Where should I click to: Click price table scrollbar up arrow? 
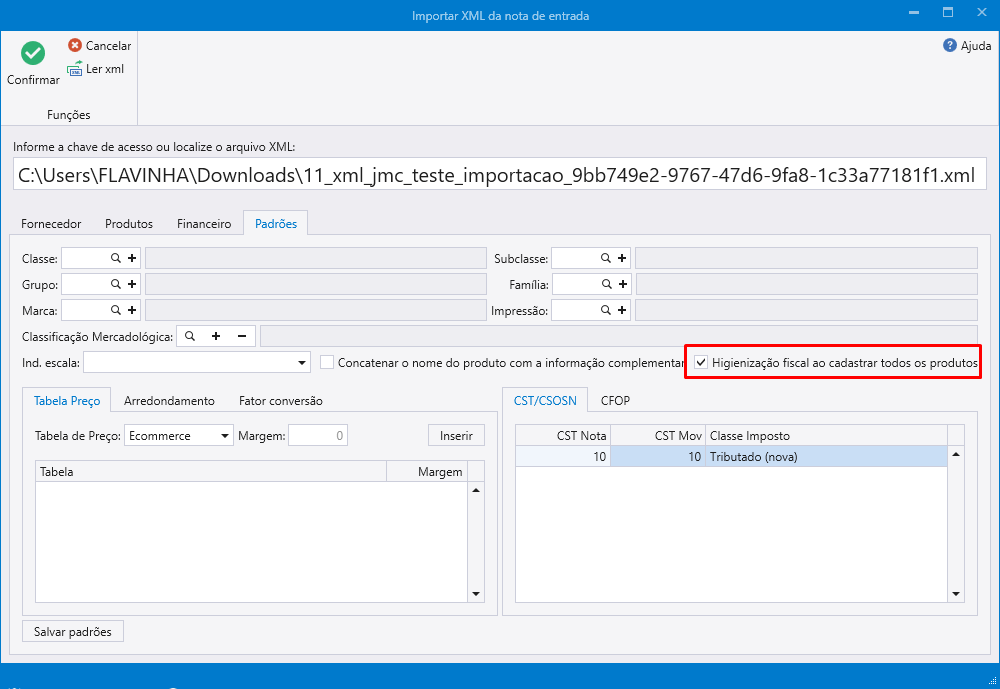click(x=476, y=491)
